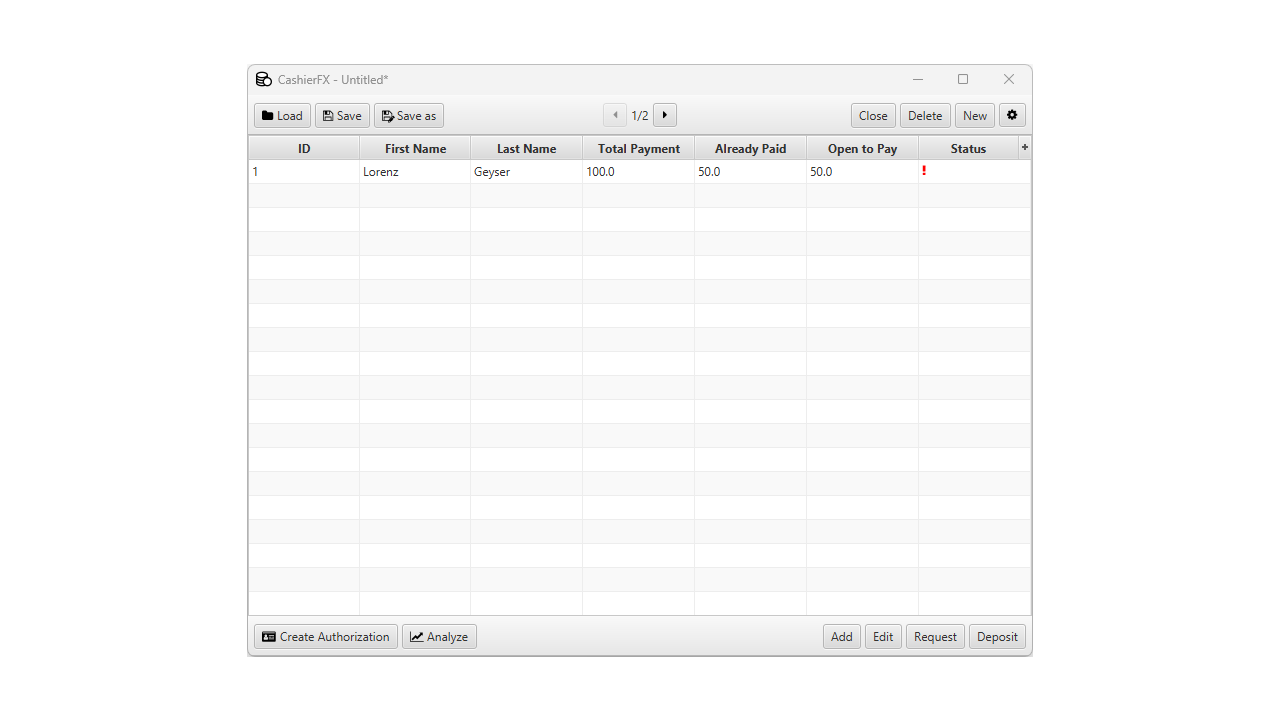Sort by Status column header
The width and height of the screenshot is (1280, 720).
pyautogui.click(x=968, y=148)
